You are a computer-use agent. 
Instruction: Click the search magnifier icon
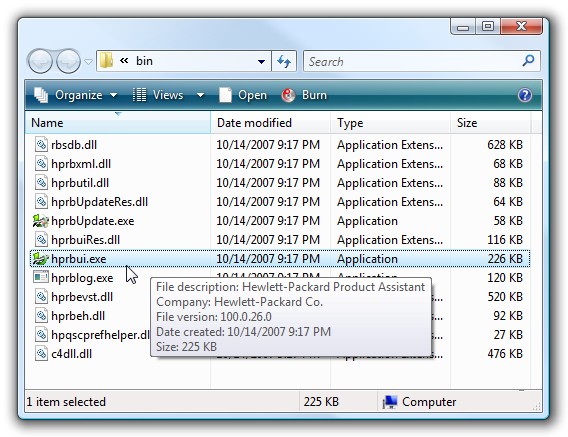click(528, 61)
